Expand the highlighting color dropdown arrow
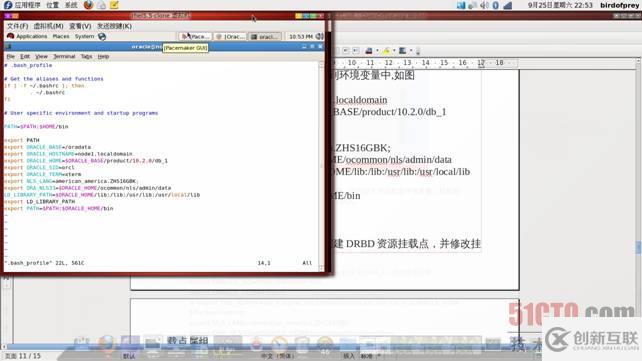The width and height of the screenshot is (642, 361). (x=394, y=51)
